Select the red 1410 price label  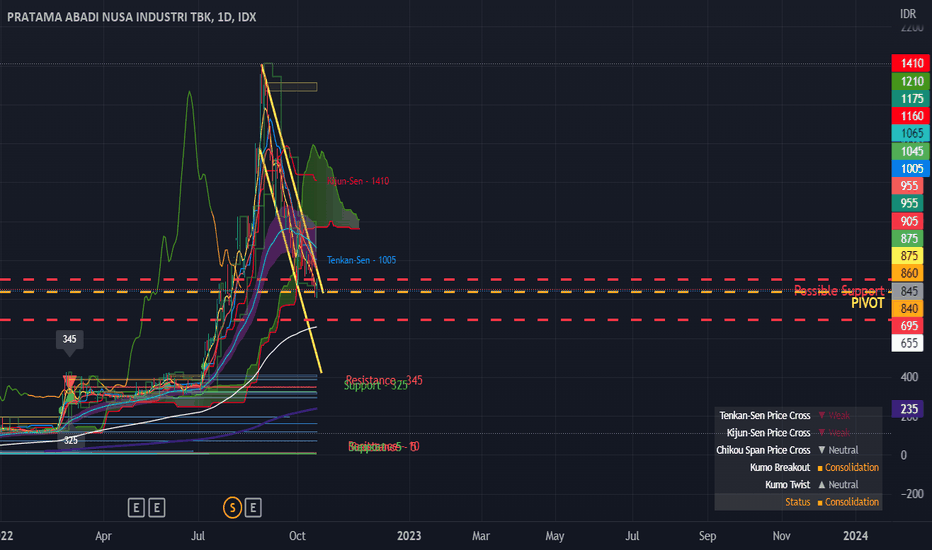pos(911,63)
